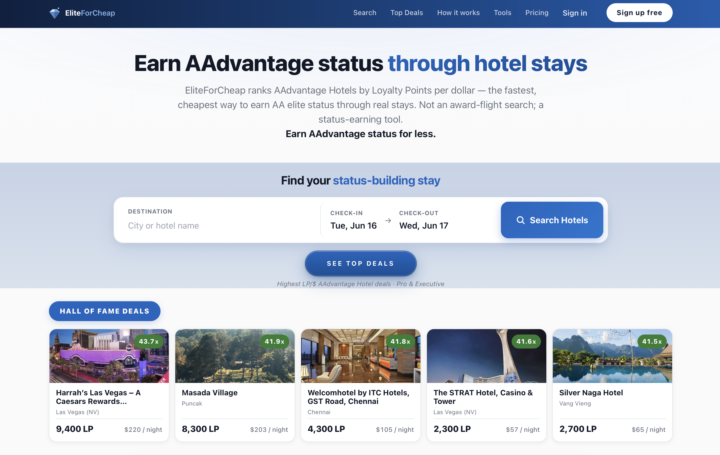Click the 41.9x badge on Masada Village
720x455 pixels.
pyautogui.click(x=275, y=342)
